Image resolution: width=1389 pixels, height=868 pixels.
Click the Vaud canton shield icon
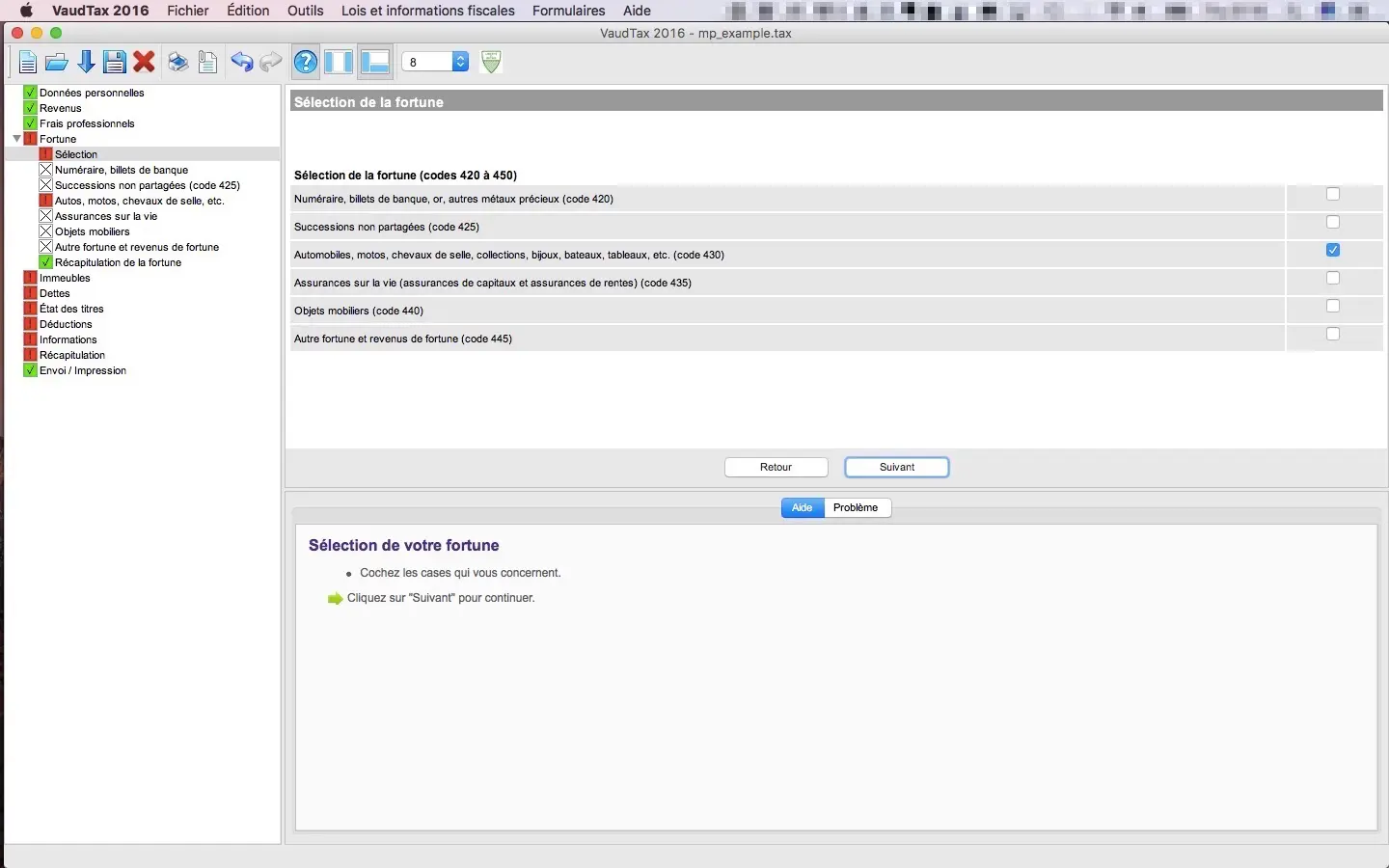point(491,62)
